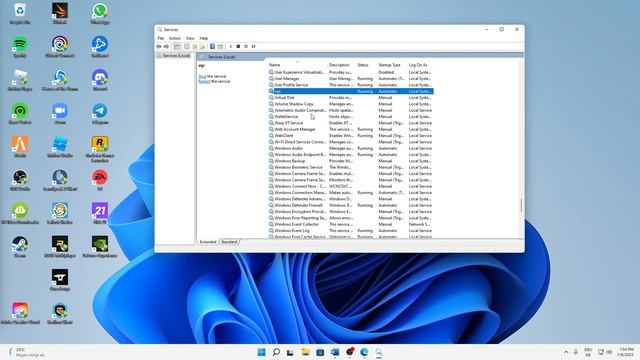Select the WhatsApp desktop icon
This screenshot has width=640, height=360.
click(x=100, y=13)
